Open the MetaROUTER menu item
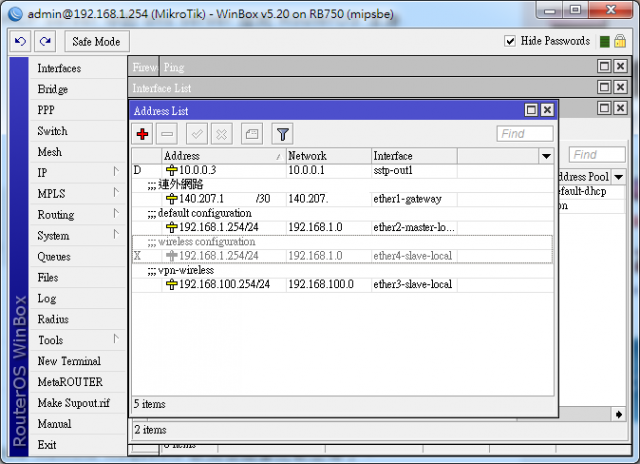 (78, 382)
